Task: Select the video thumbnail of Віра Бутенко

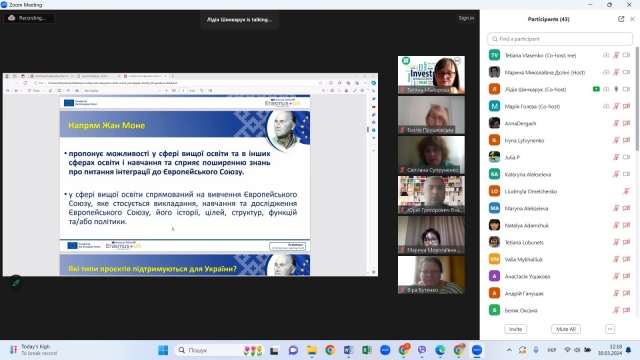Action: (x=431, y=275)
